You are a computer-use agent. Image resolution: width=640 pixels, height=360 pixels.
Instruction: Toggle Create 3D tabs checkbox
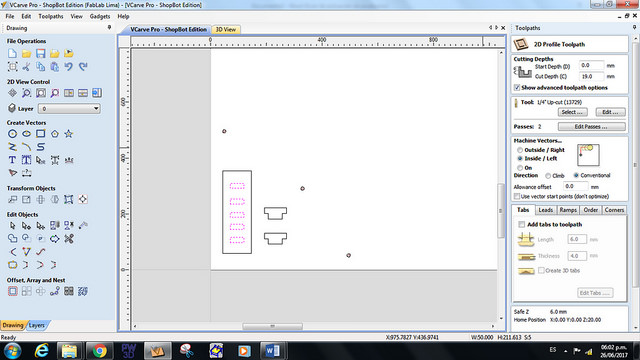point(541,270)
